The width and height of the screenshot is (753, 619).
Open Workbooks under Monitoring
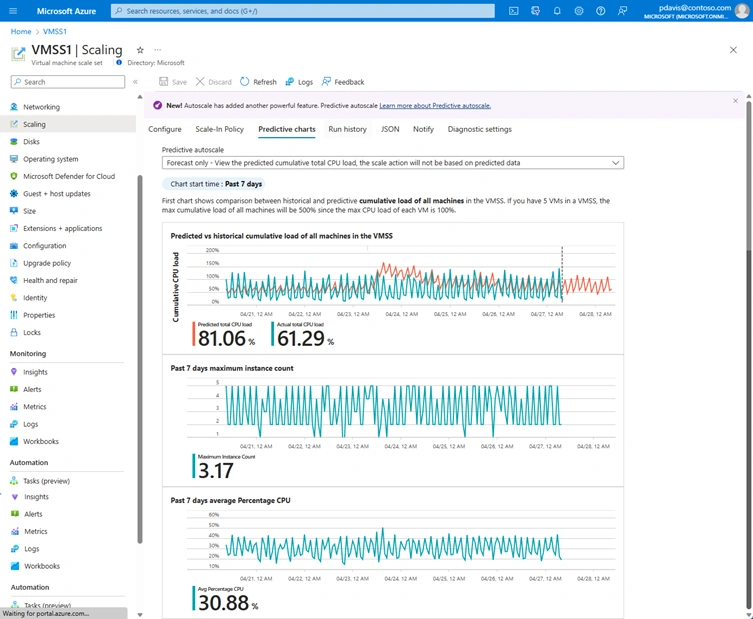(41, 441)
